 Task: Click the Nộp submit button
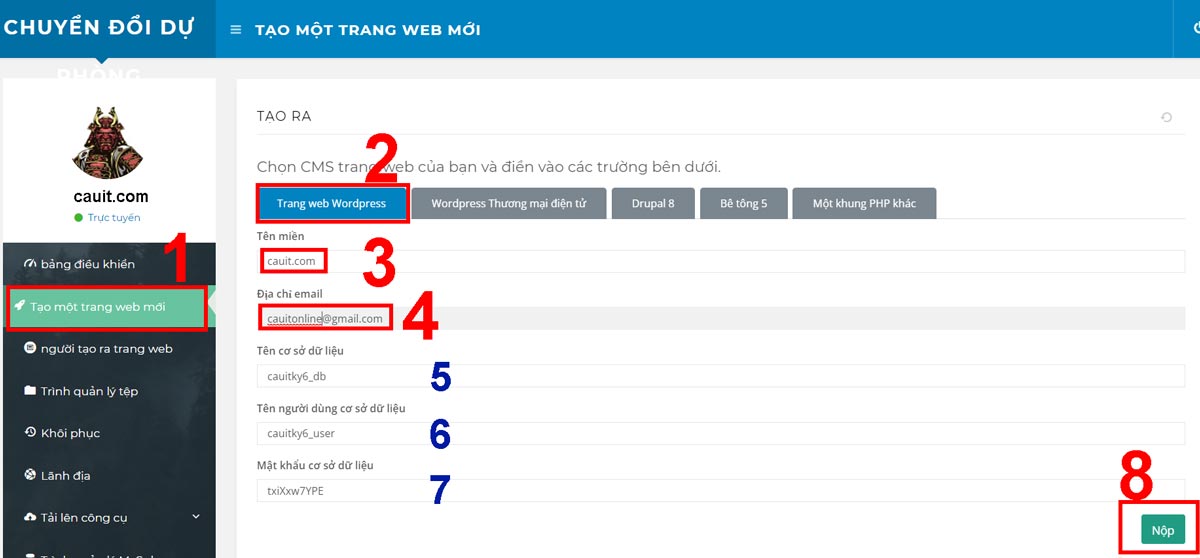tap(1162, 530)
